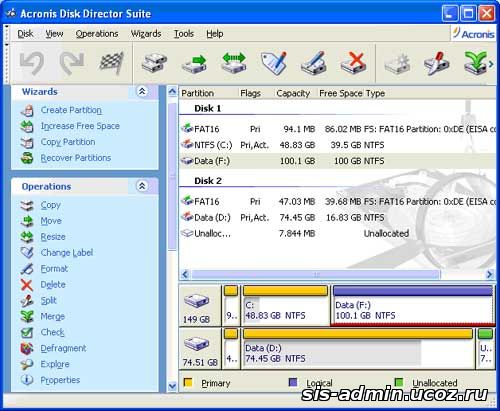
Task: Click the Commit checkered flag icon
Action: pos(112,63)
